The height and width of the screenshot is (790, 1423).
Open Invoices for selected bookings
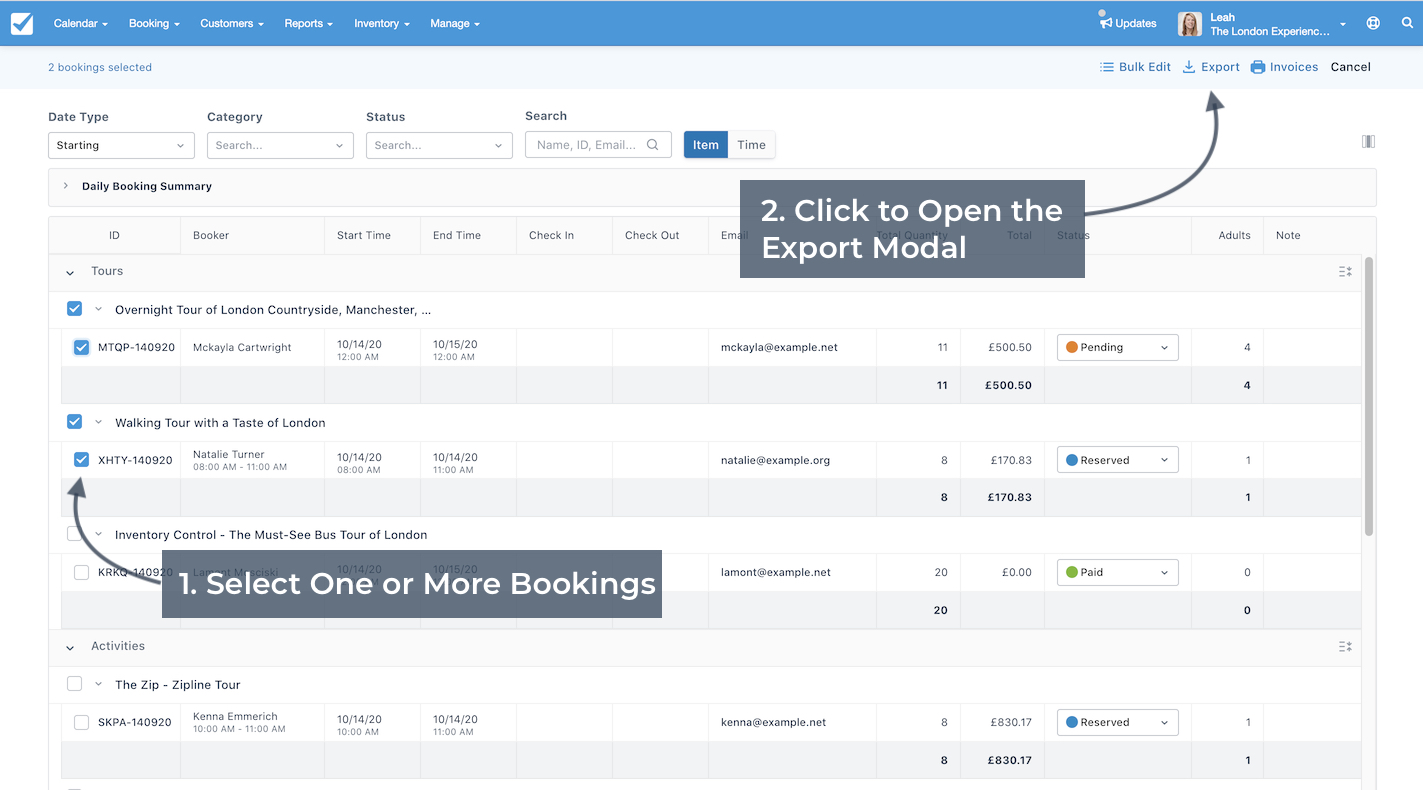tap(1285, 67)
